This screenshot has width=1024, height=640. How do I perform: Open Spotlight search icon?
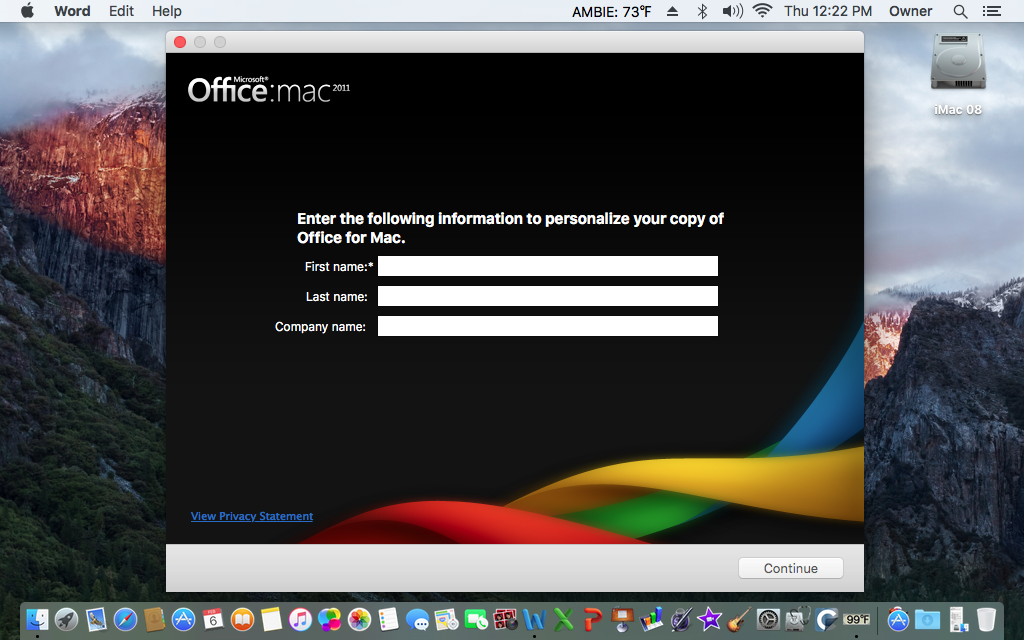(x=960, y=11)
